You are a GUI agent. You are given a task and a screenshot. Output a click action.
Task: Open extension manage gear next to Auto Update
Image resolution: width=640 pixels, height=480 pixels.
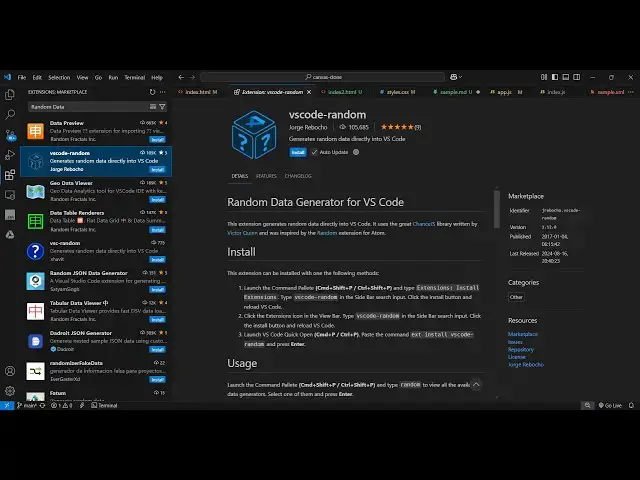[x=356, y=152]
